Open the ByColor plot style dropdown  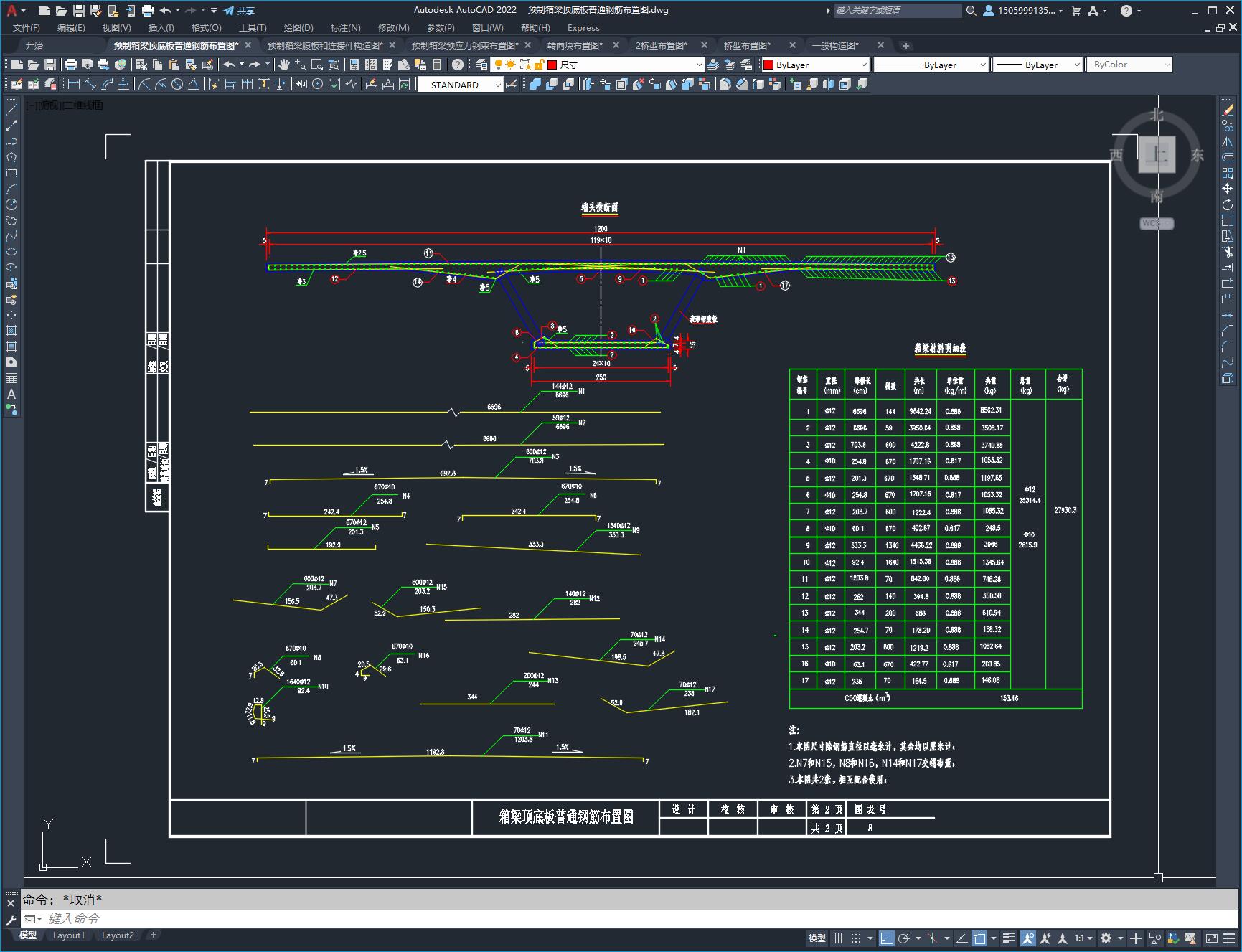point(1129,65)
